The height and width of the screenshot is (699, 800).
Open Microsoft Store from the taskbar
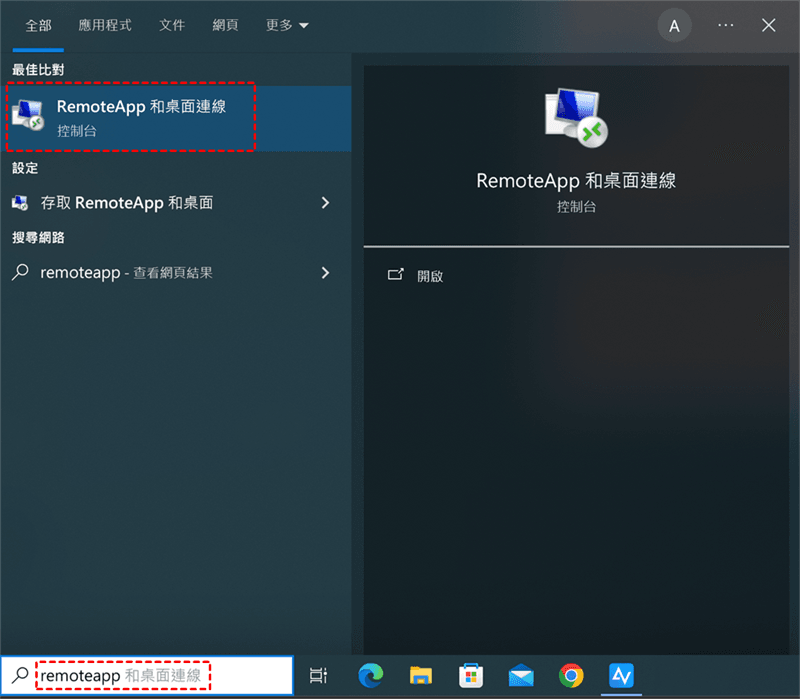tap(471, 676)
